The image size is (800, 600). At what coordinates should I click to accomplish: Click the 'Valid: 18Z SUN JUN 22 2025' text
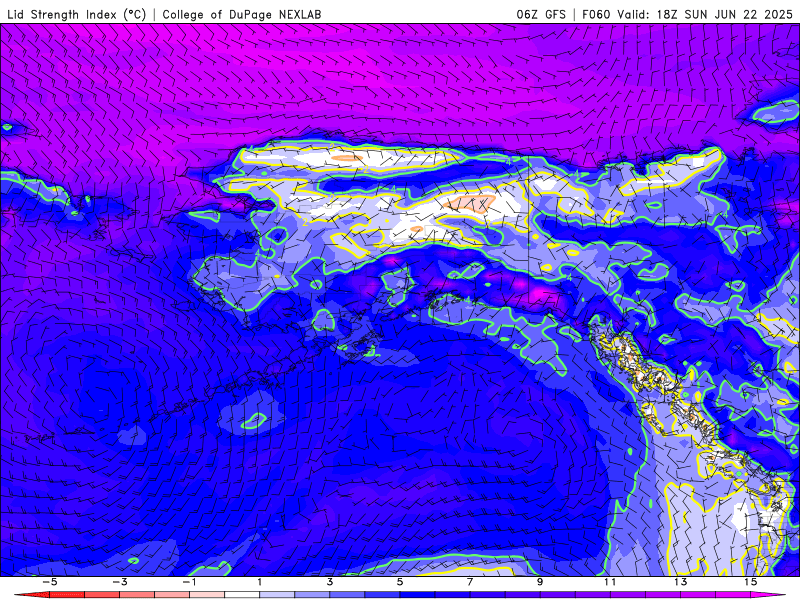[x=705, y=14]
